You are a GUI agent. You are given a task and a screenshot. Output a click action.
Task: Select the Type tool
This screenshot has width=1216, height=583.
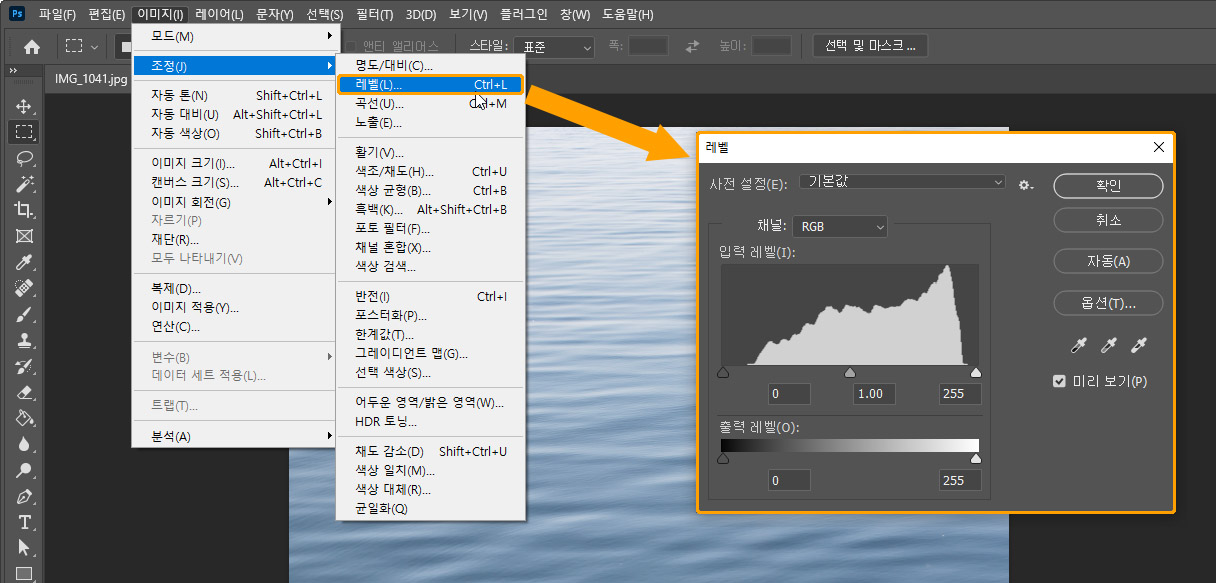[24, 522]
